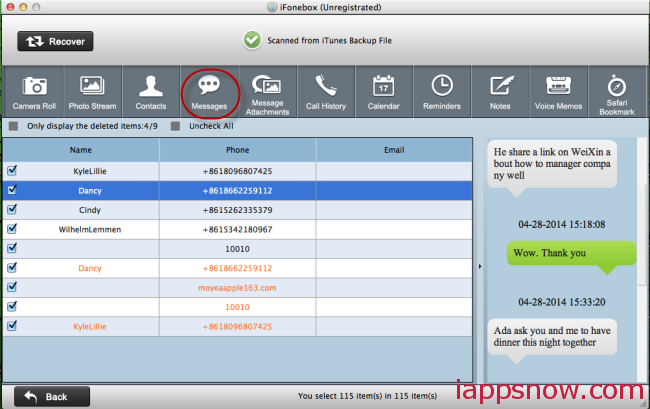Open the Photo Stream category
This screenshot has height=409, width=650.
click(92, 92)
